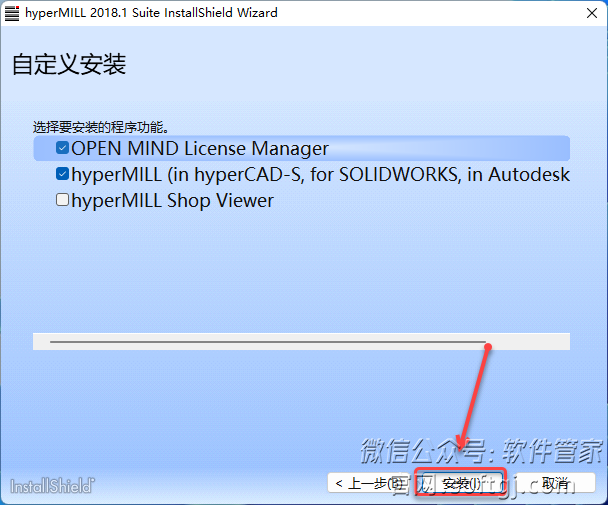Viewport: 608px width, 505px height.
Task: Select the OPEN MIND License Manager row text
Action: click(200, 149)
